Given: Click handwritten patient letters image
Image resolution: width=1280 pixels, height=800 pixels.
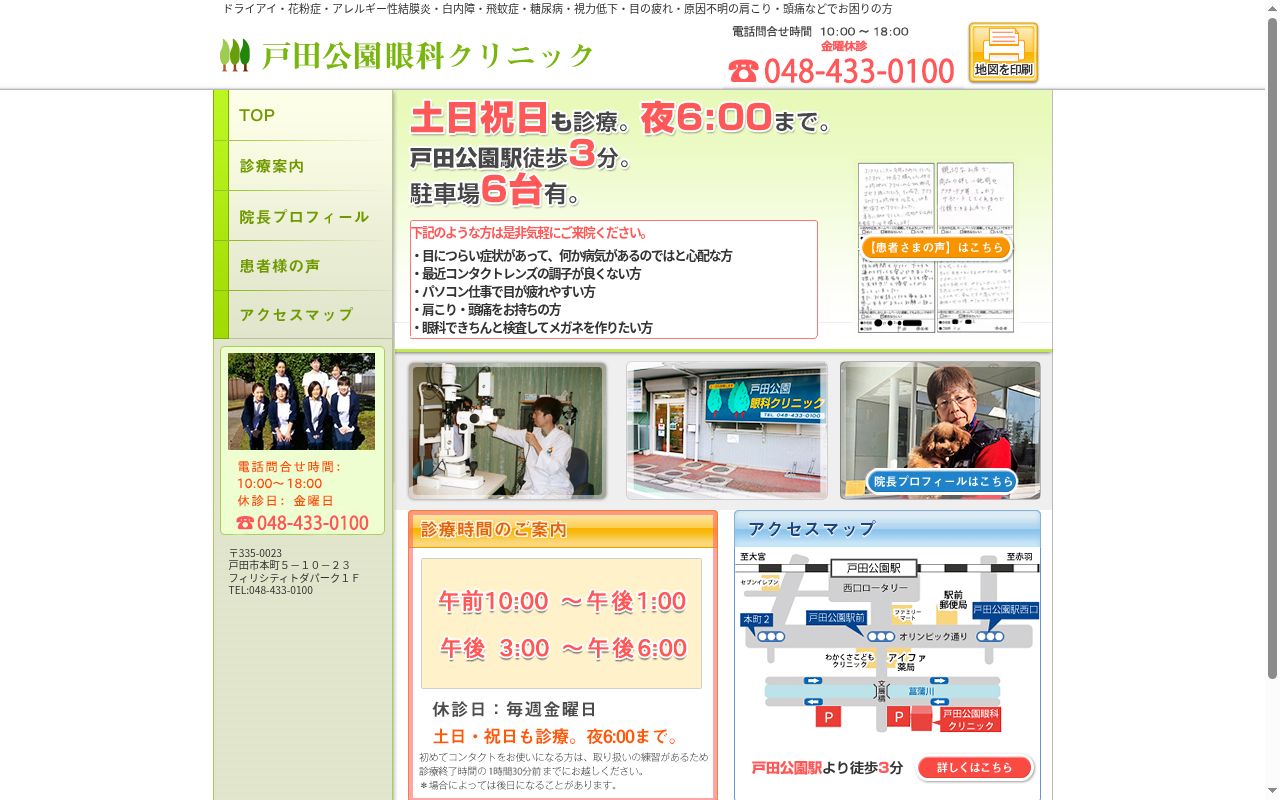Looking at the screenshot, I should (x=936, y=247).
